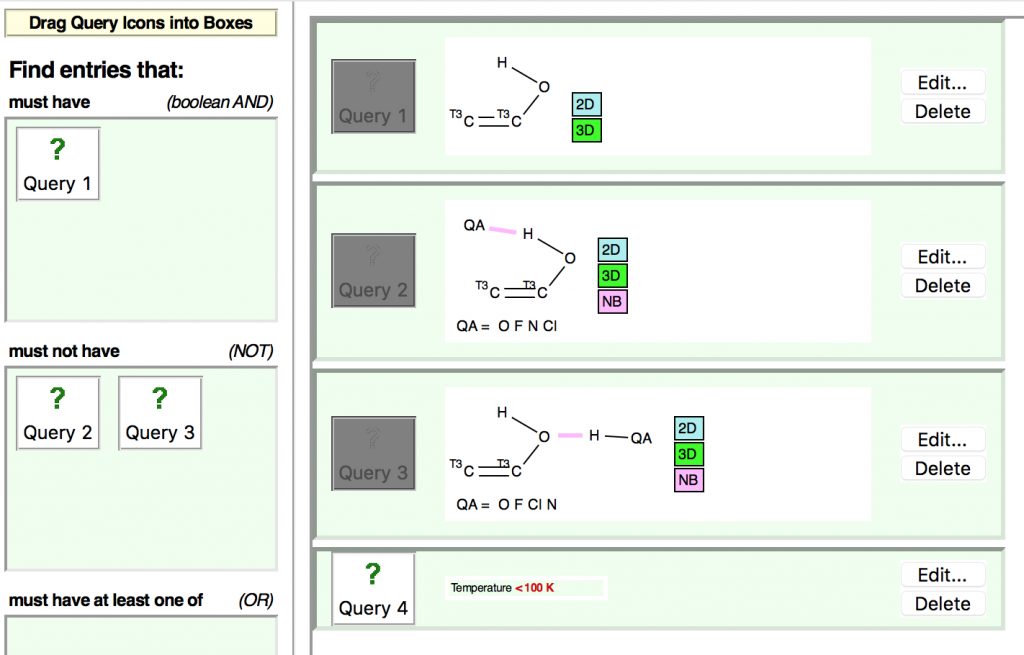Edit the Query 4 temperature criterion

[942, 575]
